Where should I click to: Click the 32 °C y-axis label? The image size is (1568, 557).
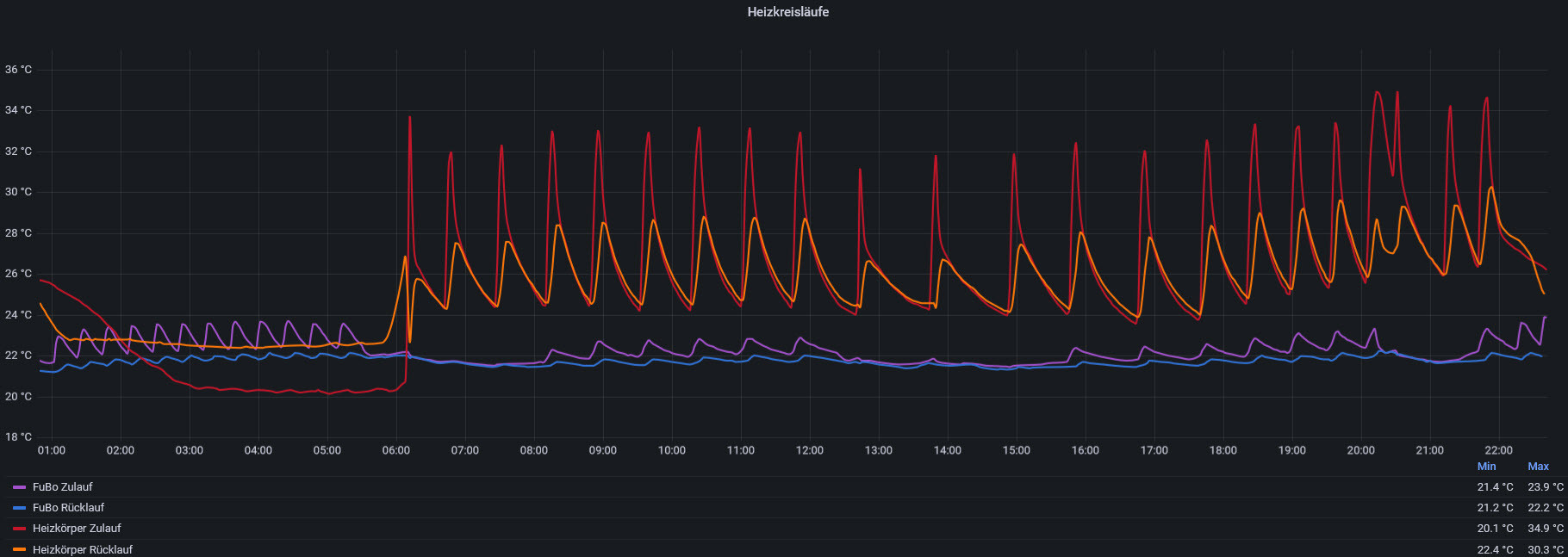[18, 152]
